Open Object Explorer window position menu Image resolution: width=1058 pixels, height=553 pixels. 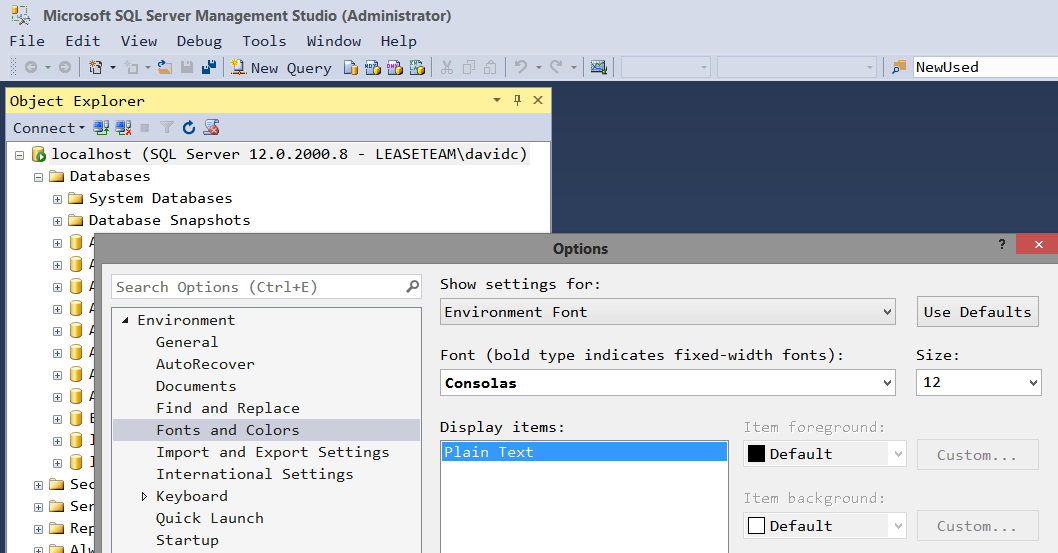tap(497, 100)
